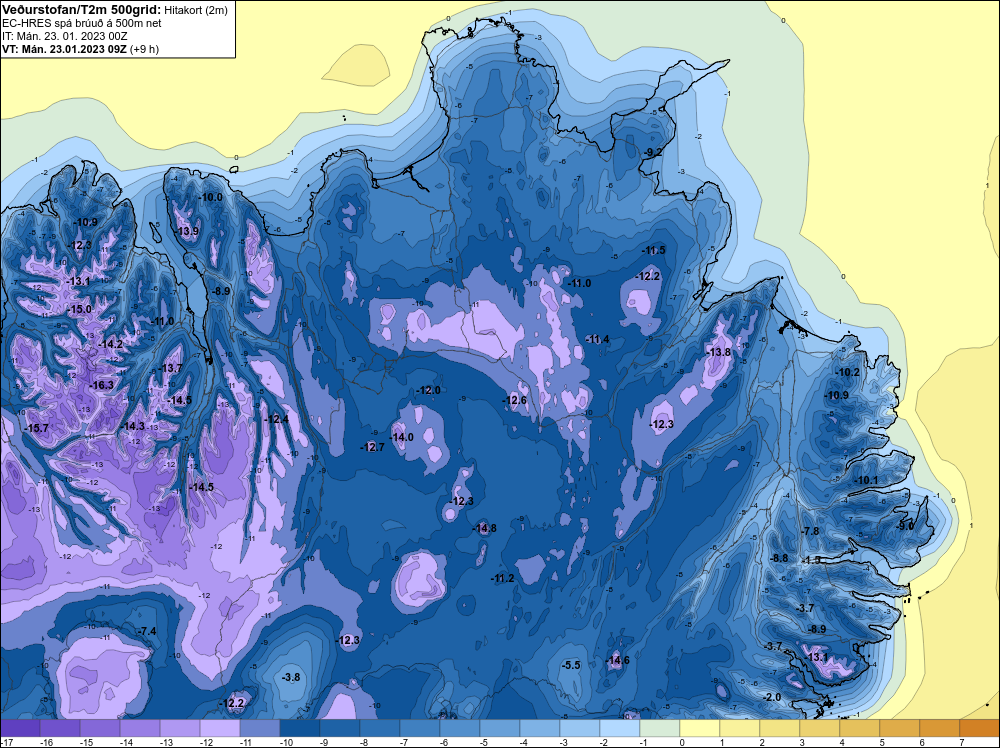This screenshot has width=1000, height=748.
Task: Click the -9.2 temperature label
Action: point(652,152)
